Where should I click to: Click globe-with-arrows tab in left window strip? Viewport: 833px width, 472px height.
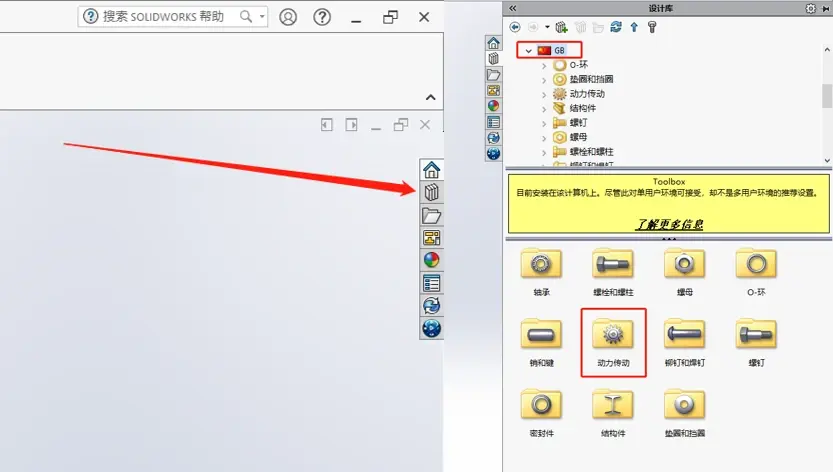tap(431, 306)
